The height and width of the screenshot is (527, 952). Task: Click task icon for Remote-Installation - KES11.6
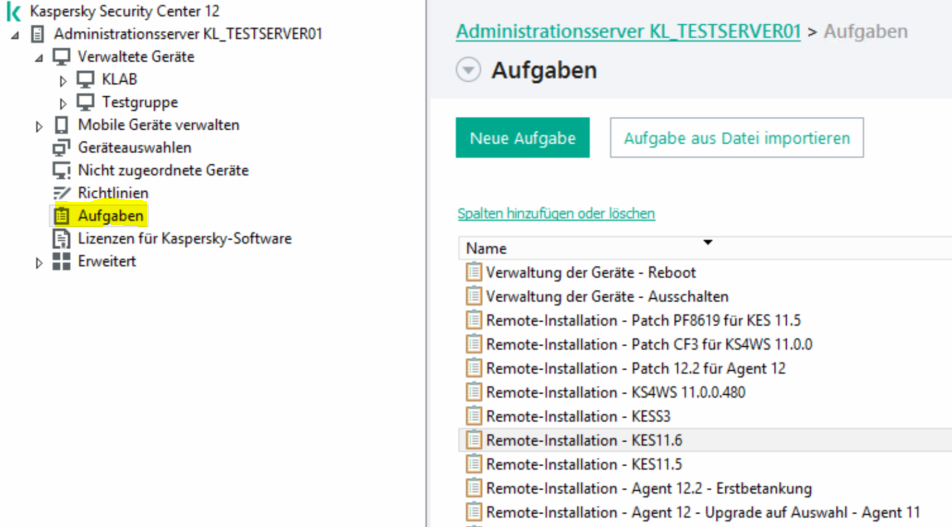point(474,440)
